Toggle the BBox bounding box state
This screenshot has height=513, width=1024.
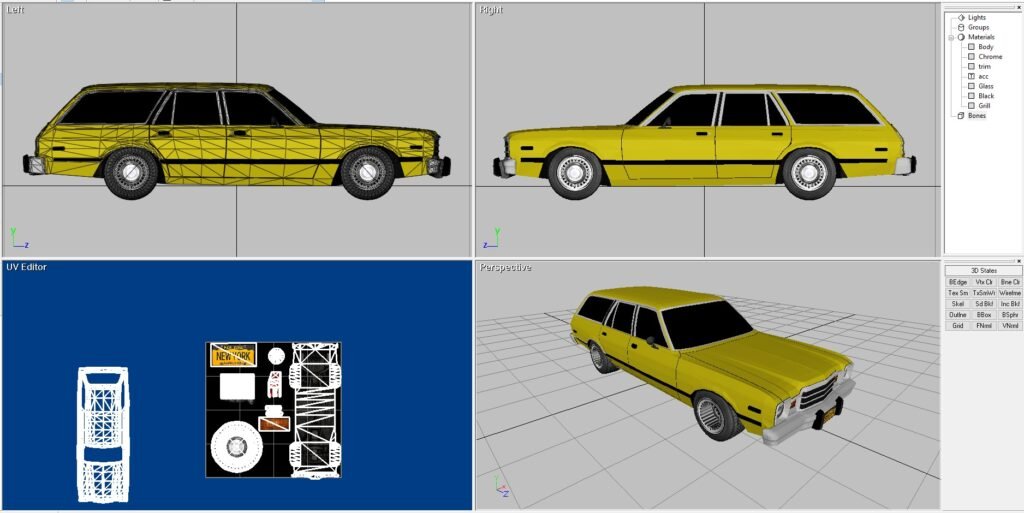(984, 315)
